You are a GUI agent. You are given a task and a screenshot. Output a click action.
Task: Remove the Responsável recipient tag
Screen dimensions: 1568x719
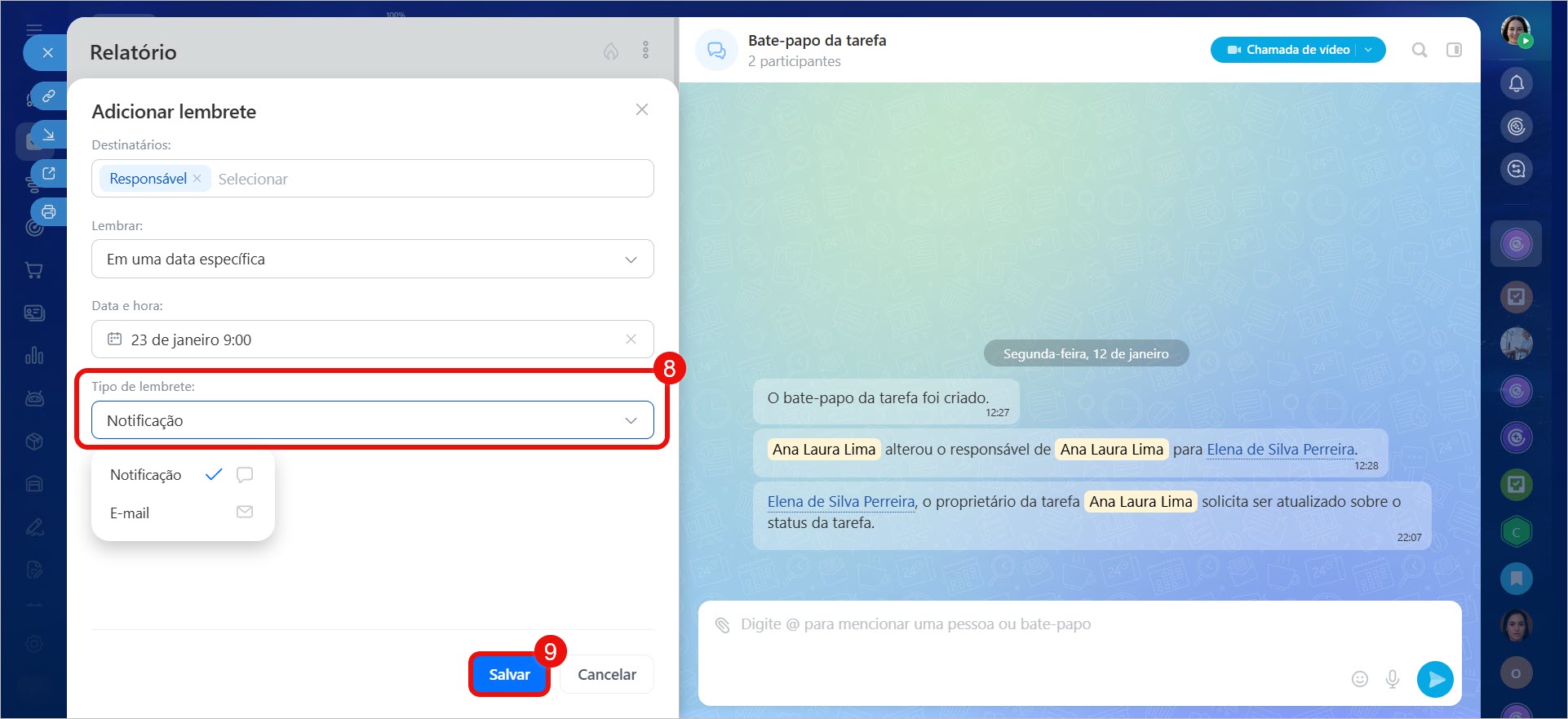[197, 179]
